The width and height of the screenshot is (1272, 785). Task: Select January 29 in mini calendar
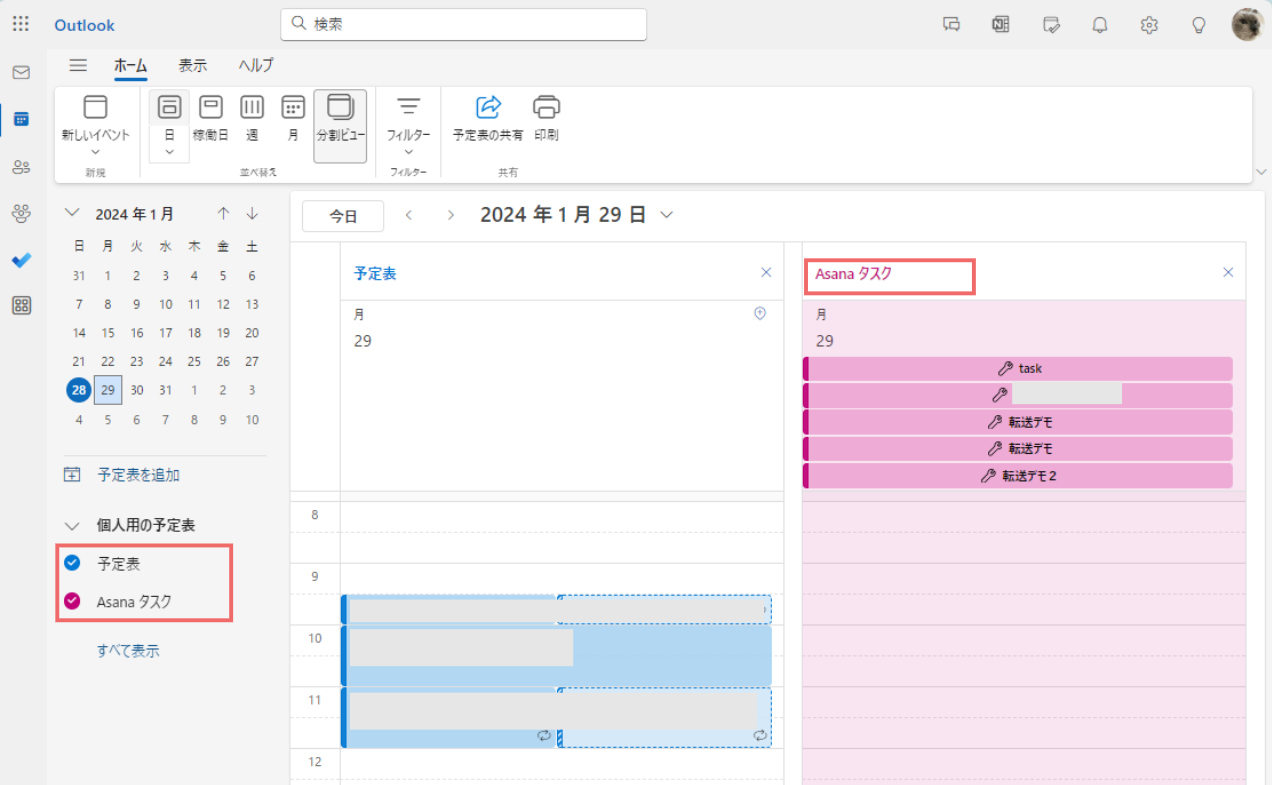[x=108, y=391]
